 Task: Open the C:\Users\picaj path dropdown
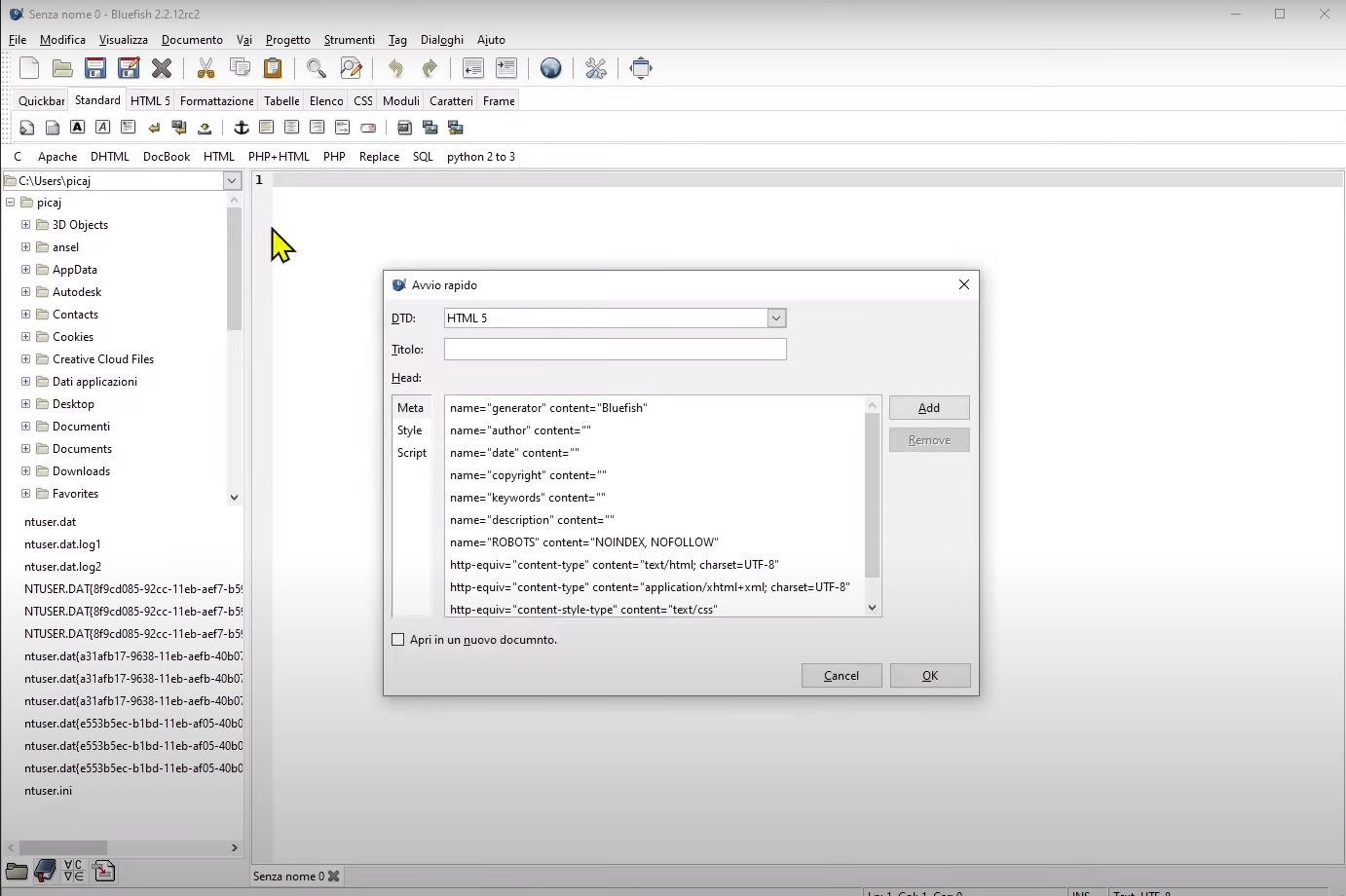click(232, 181)
